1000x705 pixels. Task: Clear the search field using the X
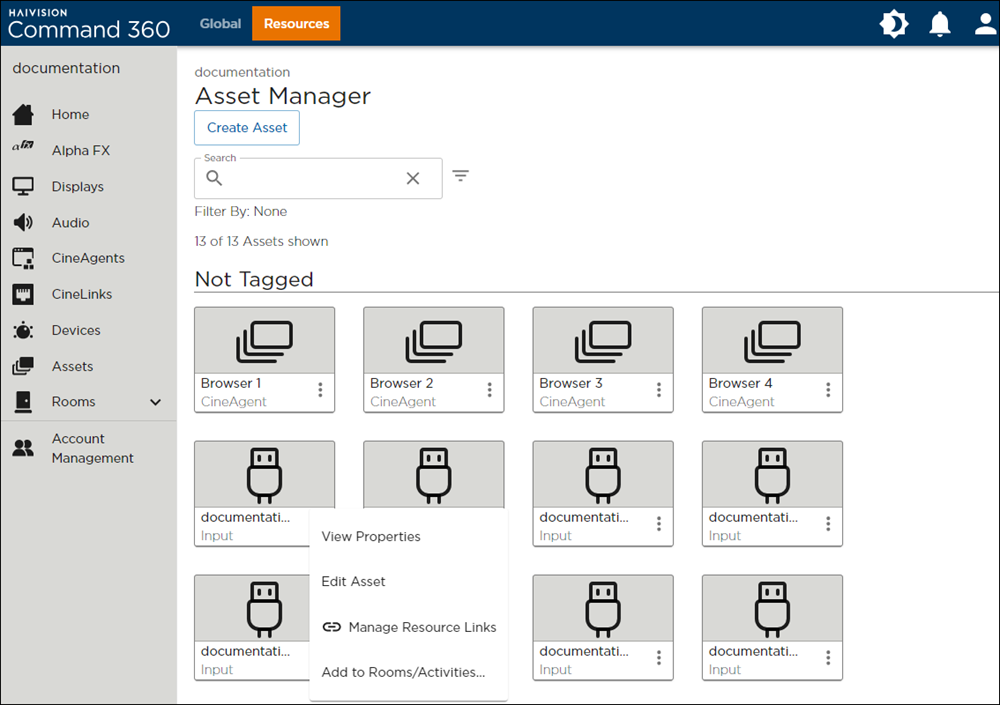click(x=413, y=177)
